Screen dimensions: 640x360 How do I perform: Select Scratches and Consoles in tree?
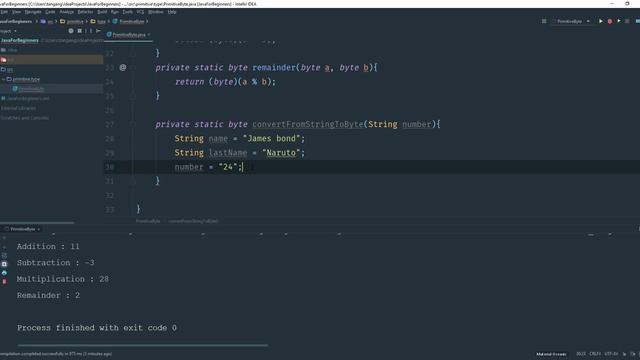[25, 118]
